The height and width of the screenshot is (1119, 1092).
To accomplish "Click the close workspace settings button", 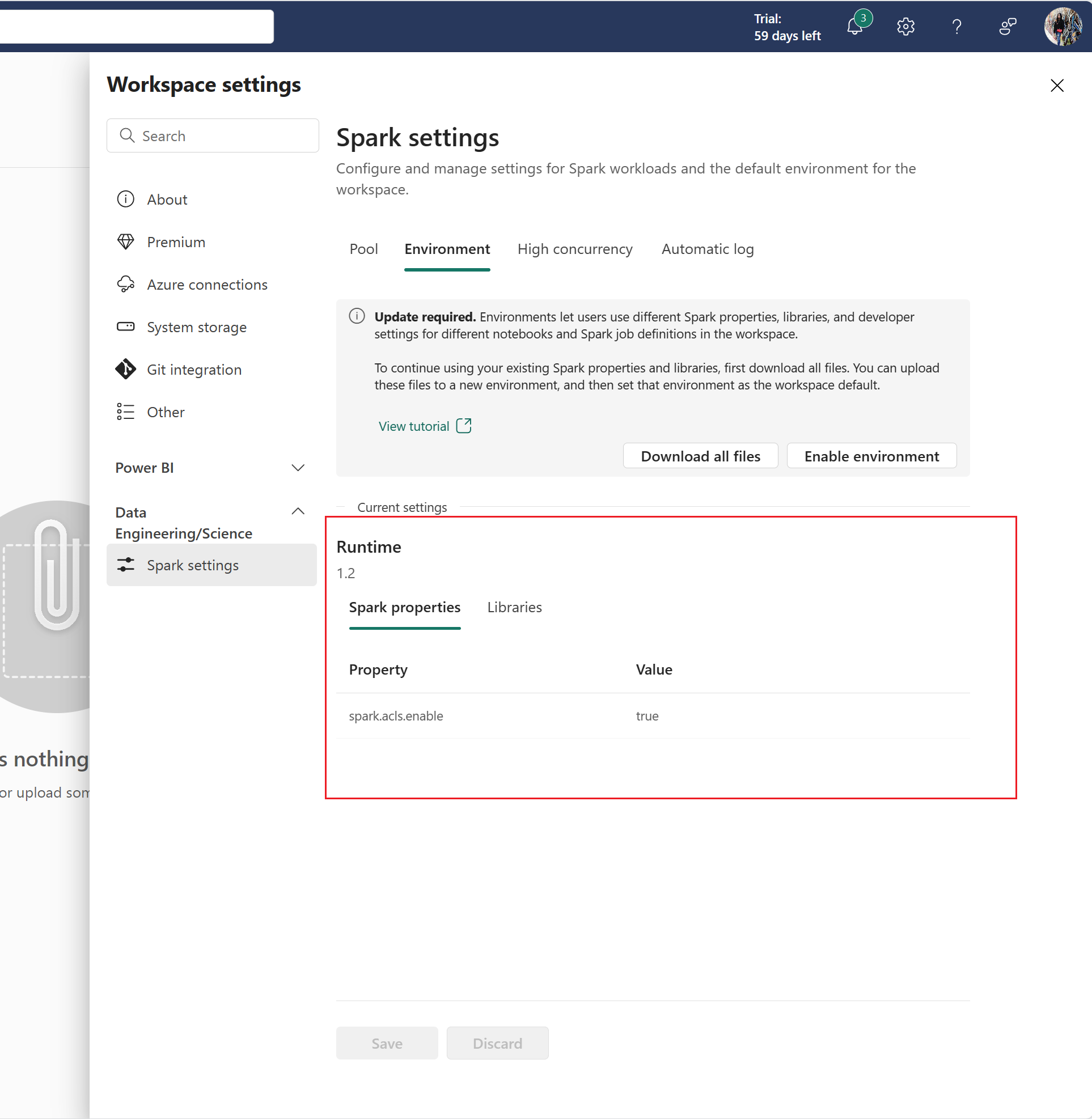I will 1057,85.
